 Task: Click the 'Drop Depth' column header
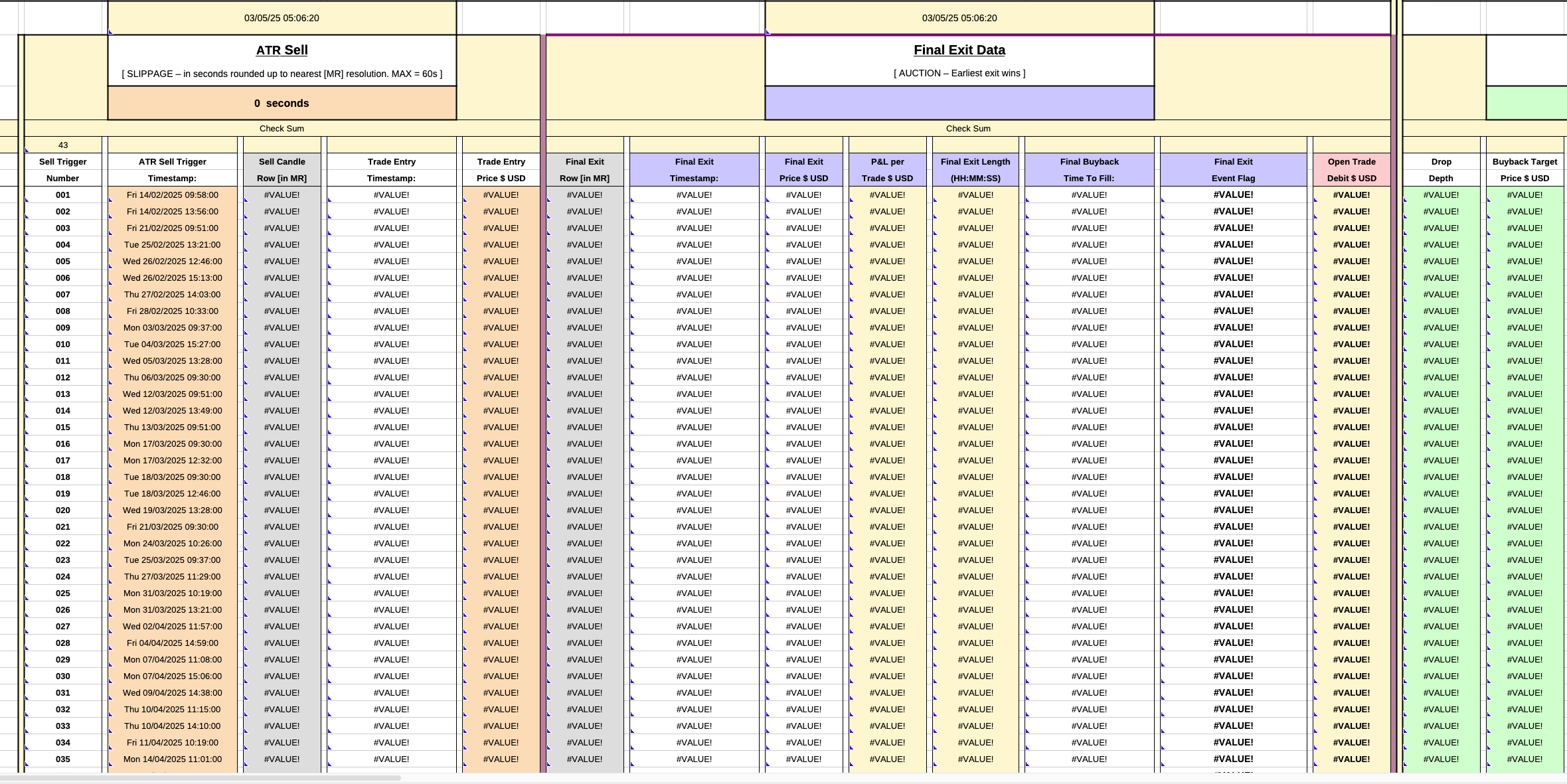pyautogui.click(x=1441, y=170)
